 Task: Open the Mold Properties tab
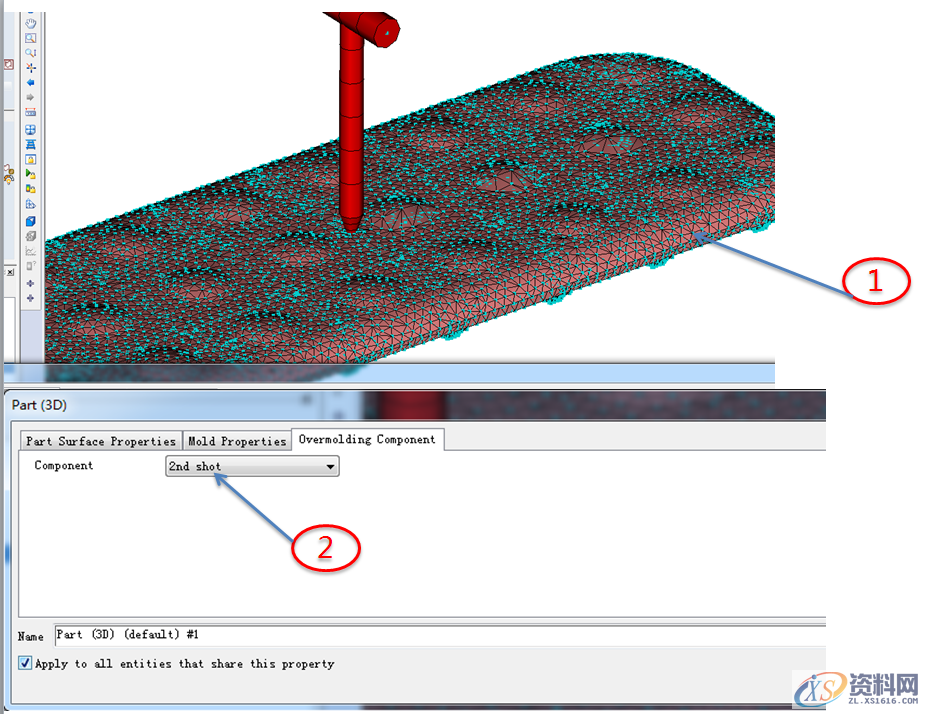click(237, 441)
